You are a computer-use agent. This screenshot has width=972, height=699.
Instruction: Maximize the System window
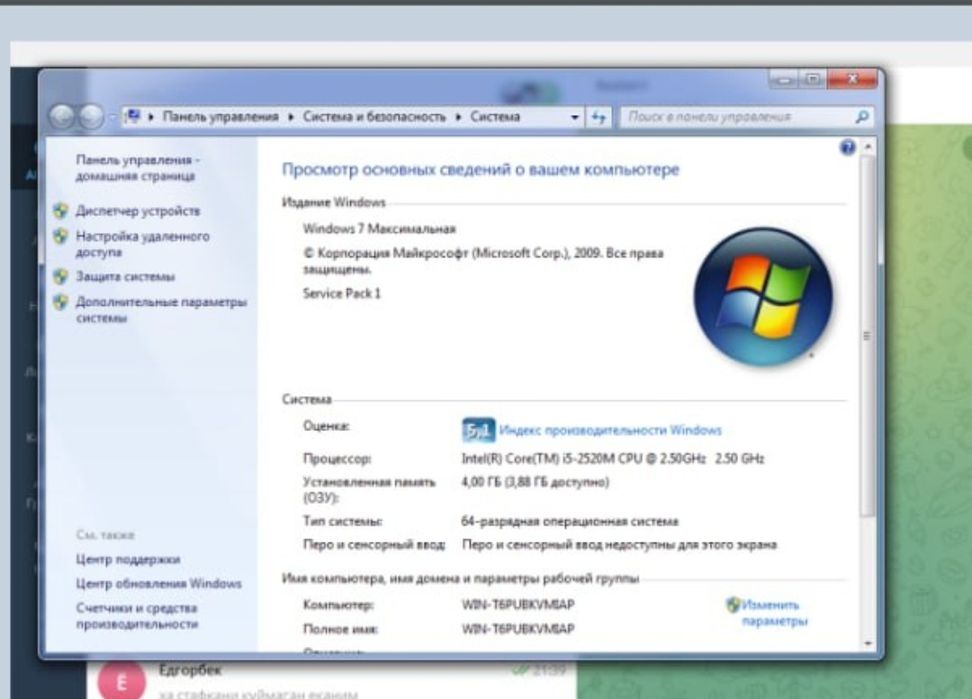coord(813,79)
